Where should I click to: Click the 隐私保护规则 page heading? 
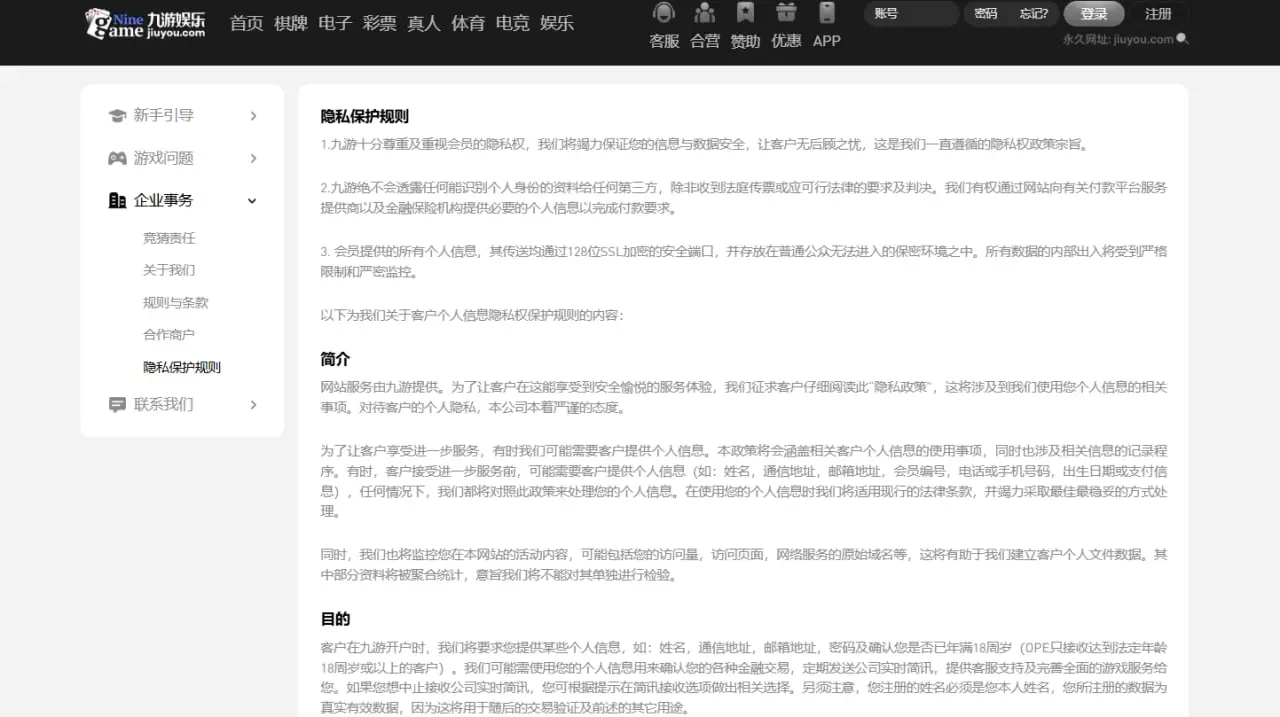pos(365,116)
